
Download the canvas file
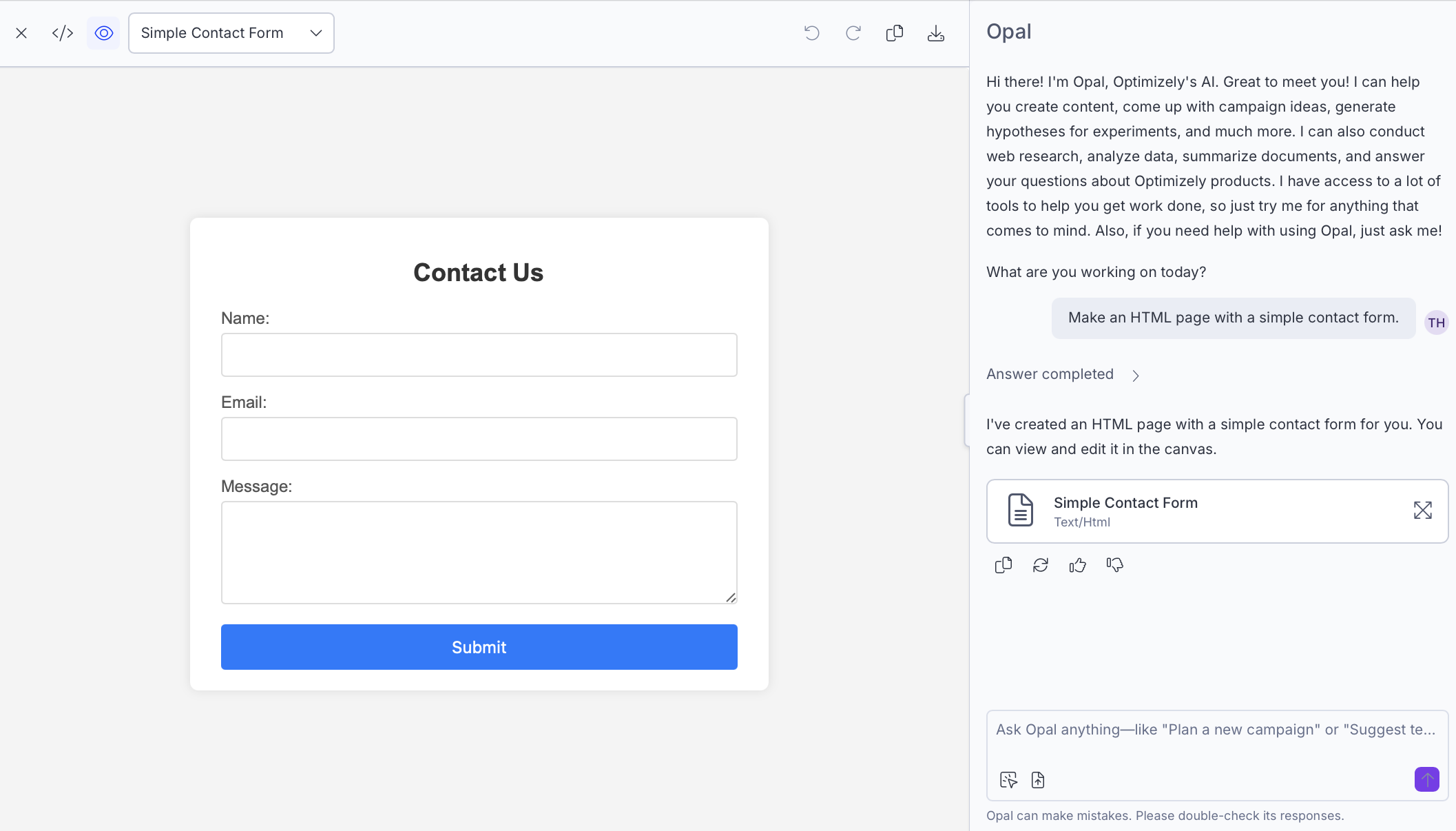(936, 33)
